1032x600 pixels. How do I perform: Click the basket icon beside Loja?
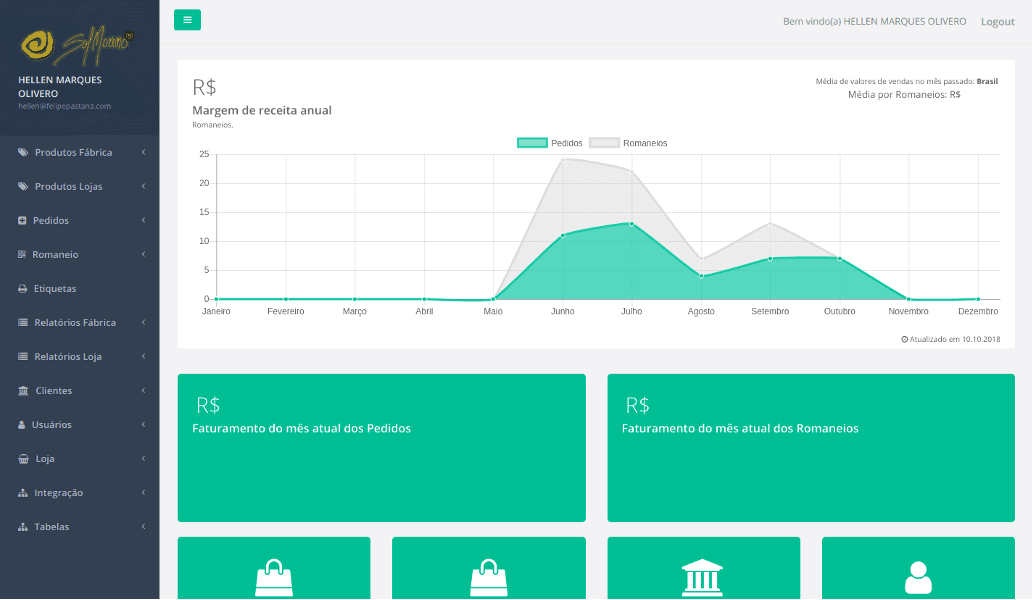click(x=23, y=459)
